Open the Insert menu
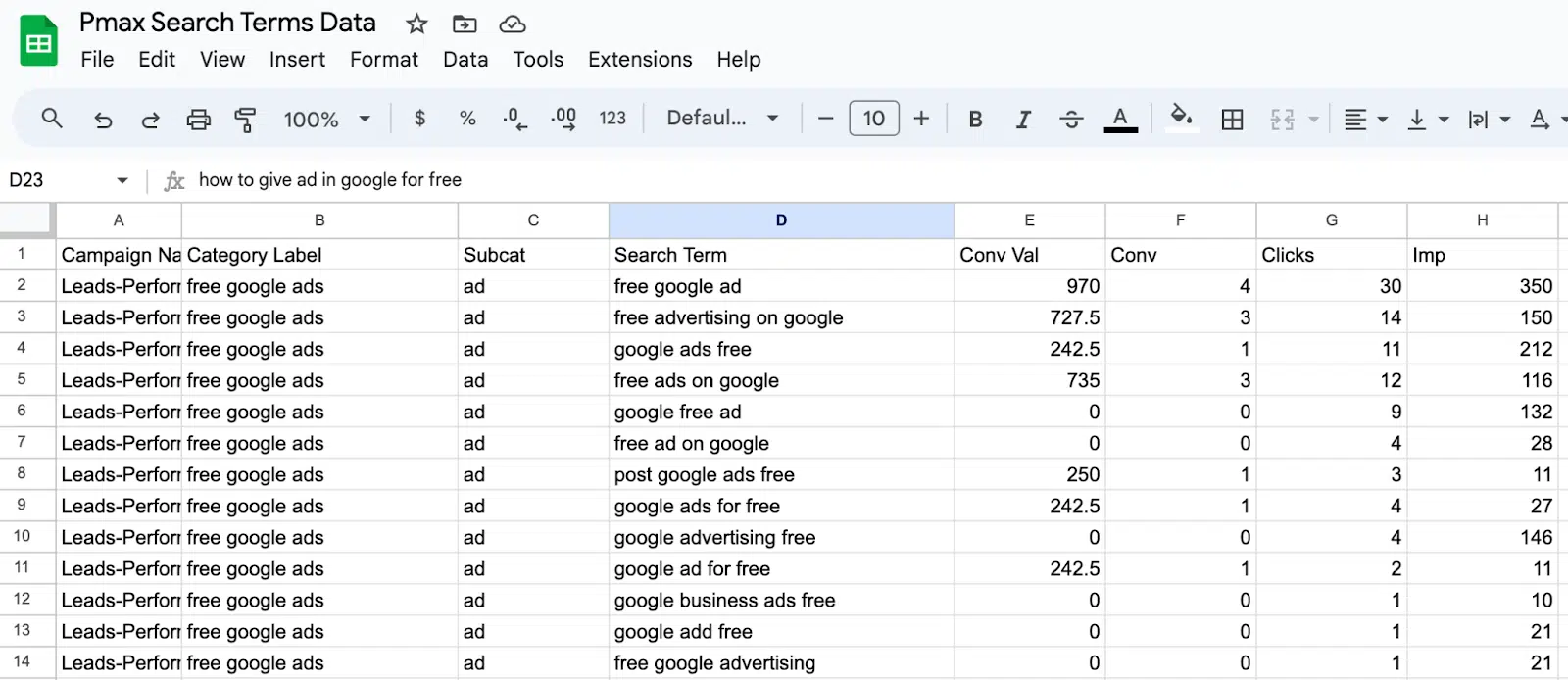Image resolution: width=1568 pixels, height=680 pixels. click(297, 60)
